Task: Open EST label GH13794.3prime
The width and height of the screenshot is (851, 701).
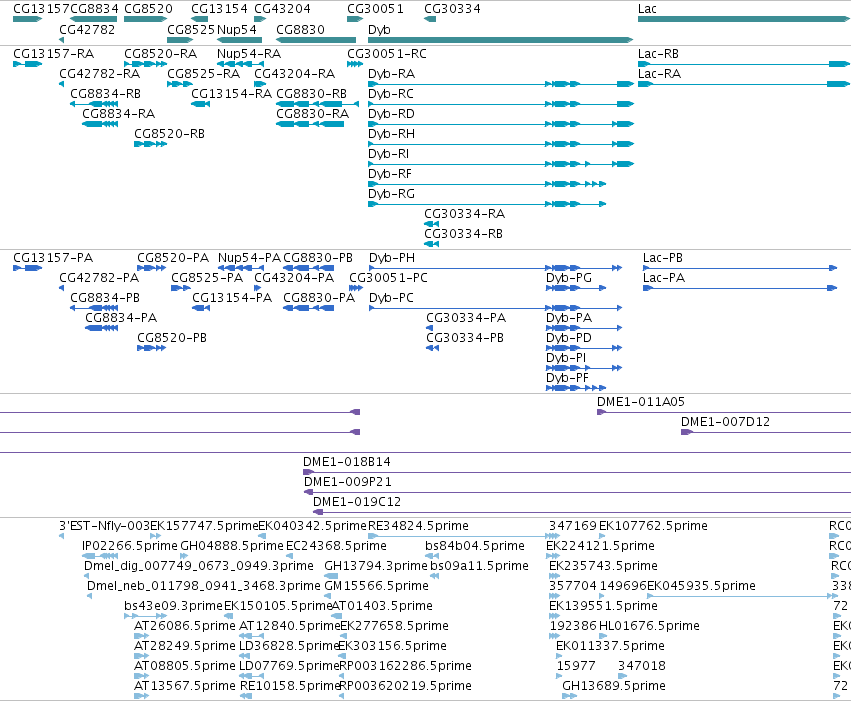Action: click(376, 566)
